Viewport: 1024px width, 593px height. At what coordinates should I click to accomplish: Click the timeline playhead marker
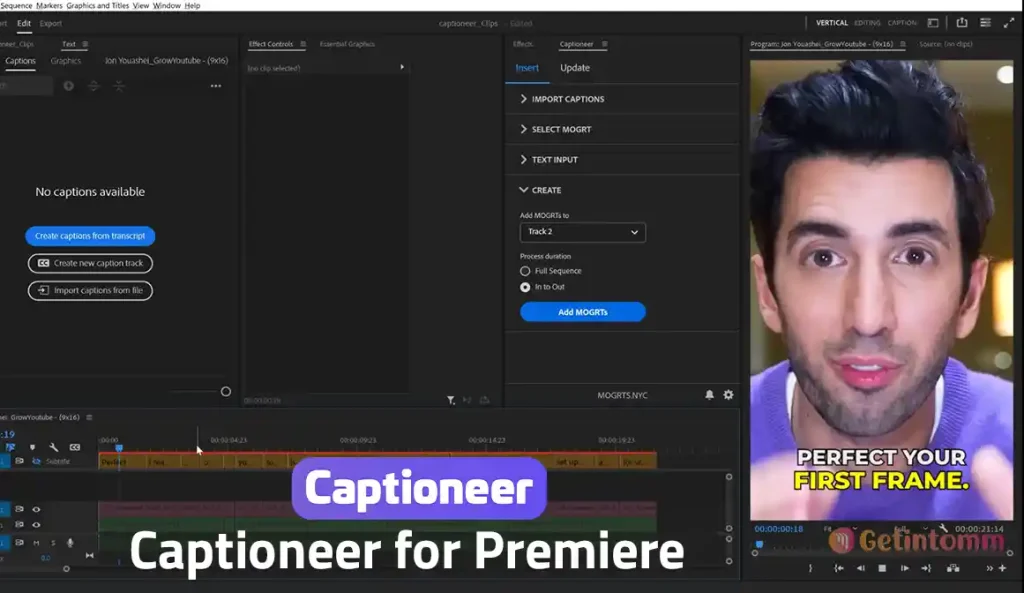[119, 447]
